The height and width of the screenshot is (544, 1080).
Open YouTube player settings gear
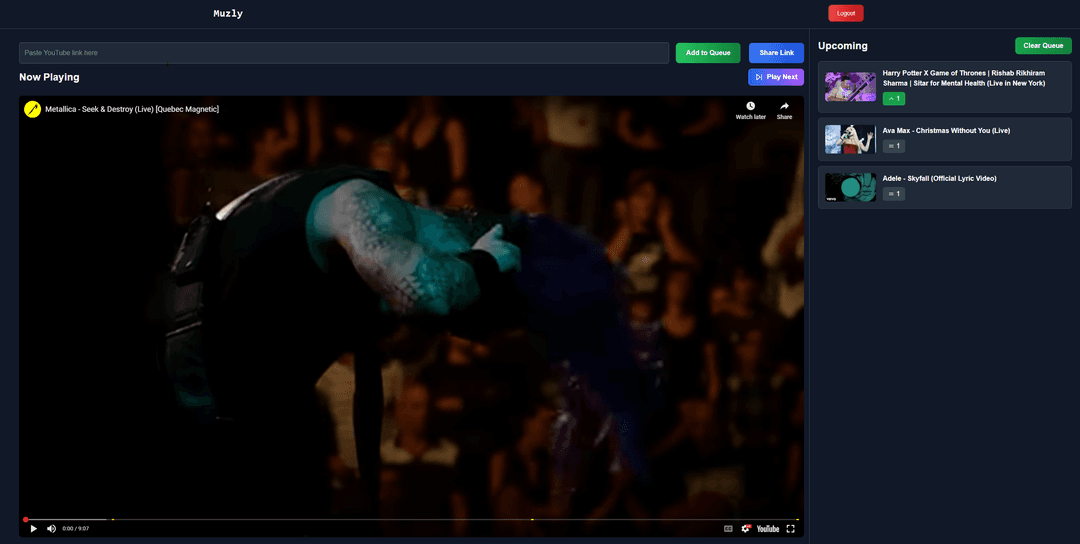point(746,528)
